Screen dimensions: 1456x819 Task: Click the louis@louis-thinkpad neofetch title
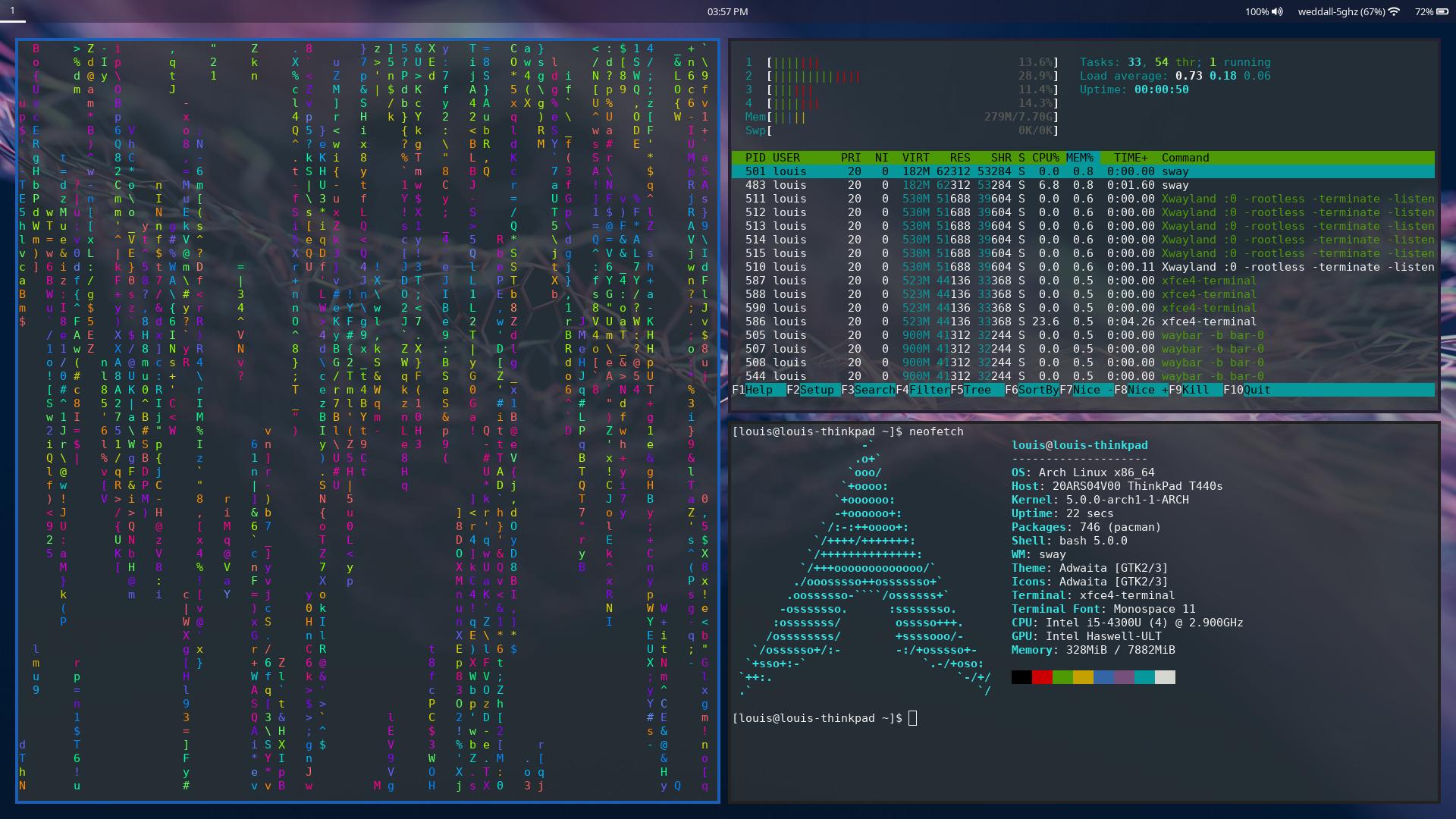(x=1080, y=445)
